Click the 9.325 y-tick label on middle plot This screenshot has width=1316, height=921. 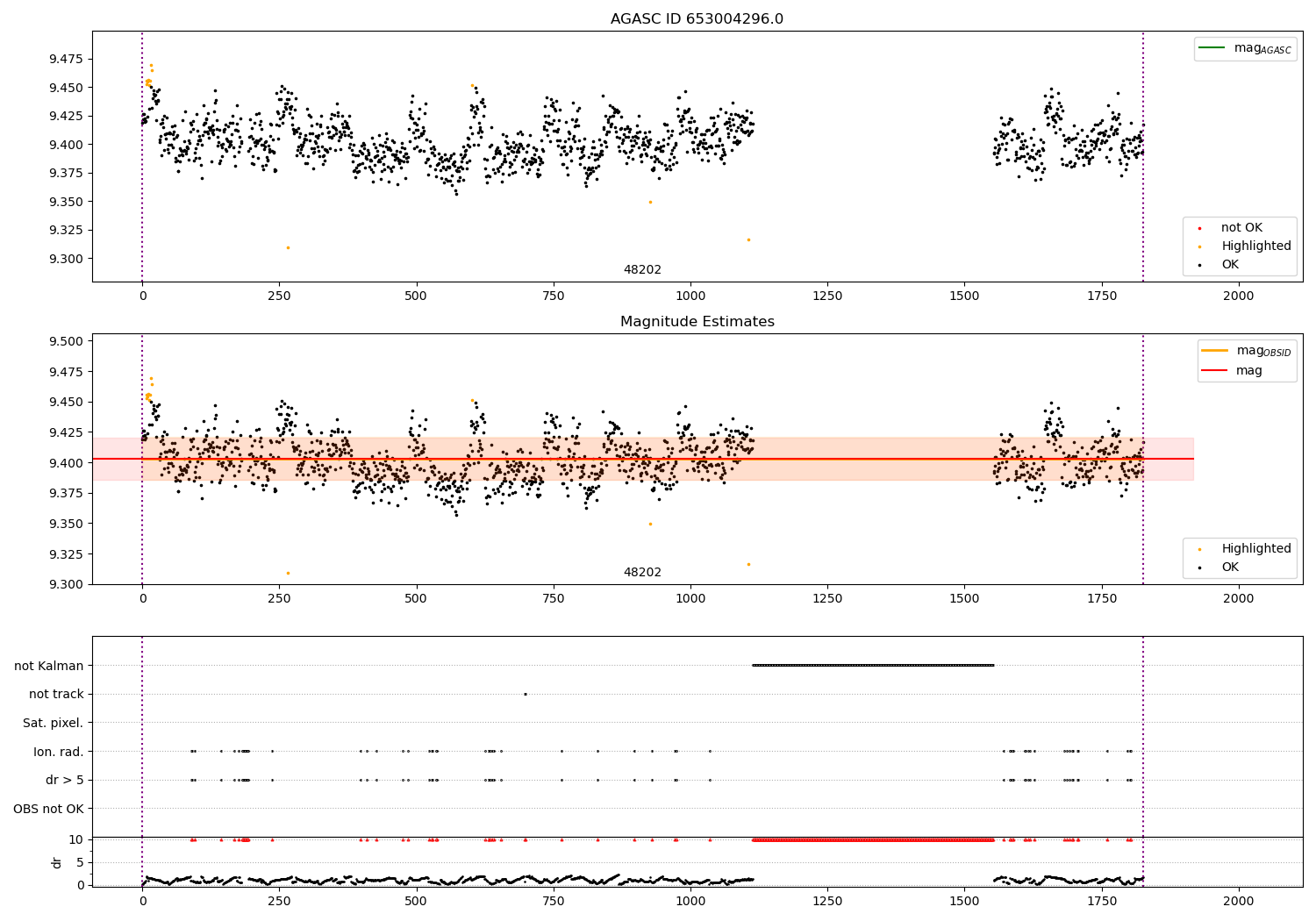(x=66, y=554)
